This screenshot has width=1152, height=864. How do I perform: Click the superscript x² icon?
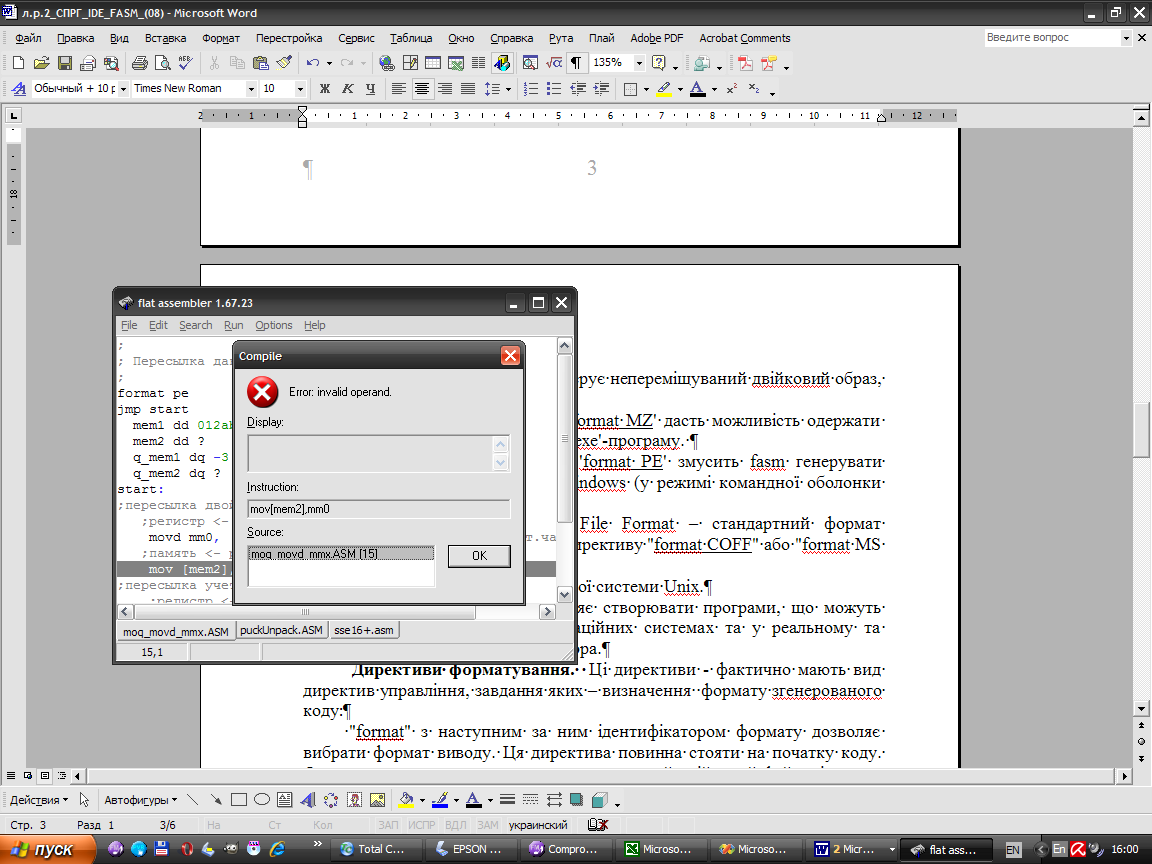coord(732,89)
